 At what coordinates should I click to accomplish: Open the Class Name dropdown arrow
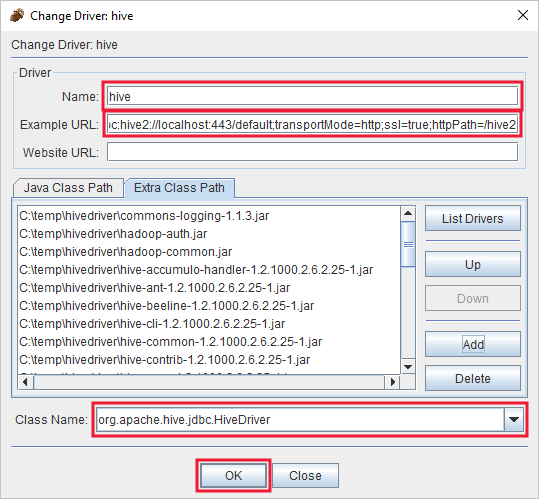(x=514, y=419)
